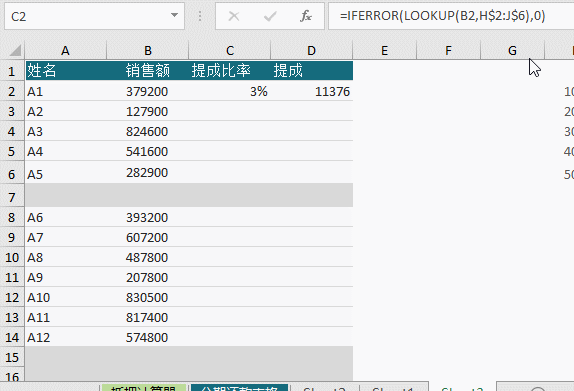
Task: Click the name cell A2
Action: tap(66, 111)
